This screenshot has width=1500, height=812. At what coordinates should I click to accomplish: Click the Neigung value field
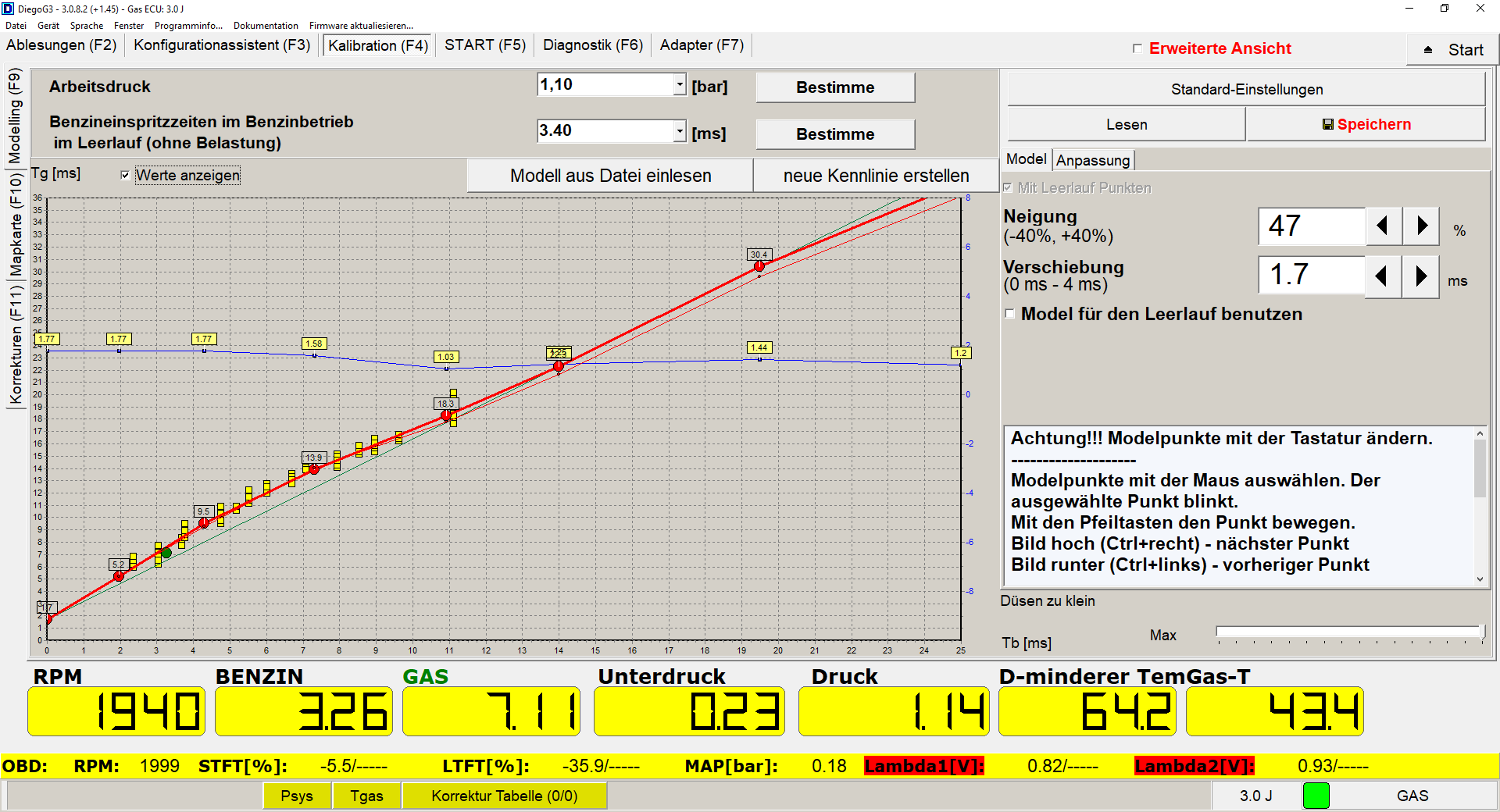pyautogui.click(x=1312, y=226)
